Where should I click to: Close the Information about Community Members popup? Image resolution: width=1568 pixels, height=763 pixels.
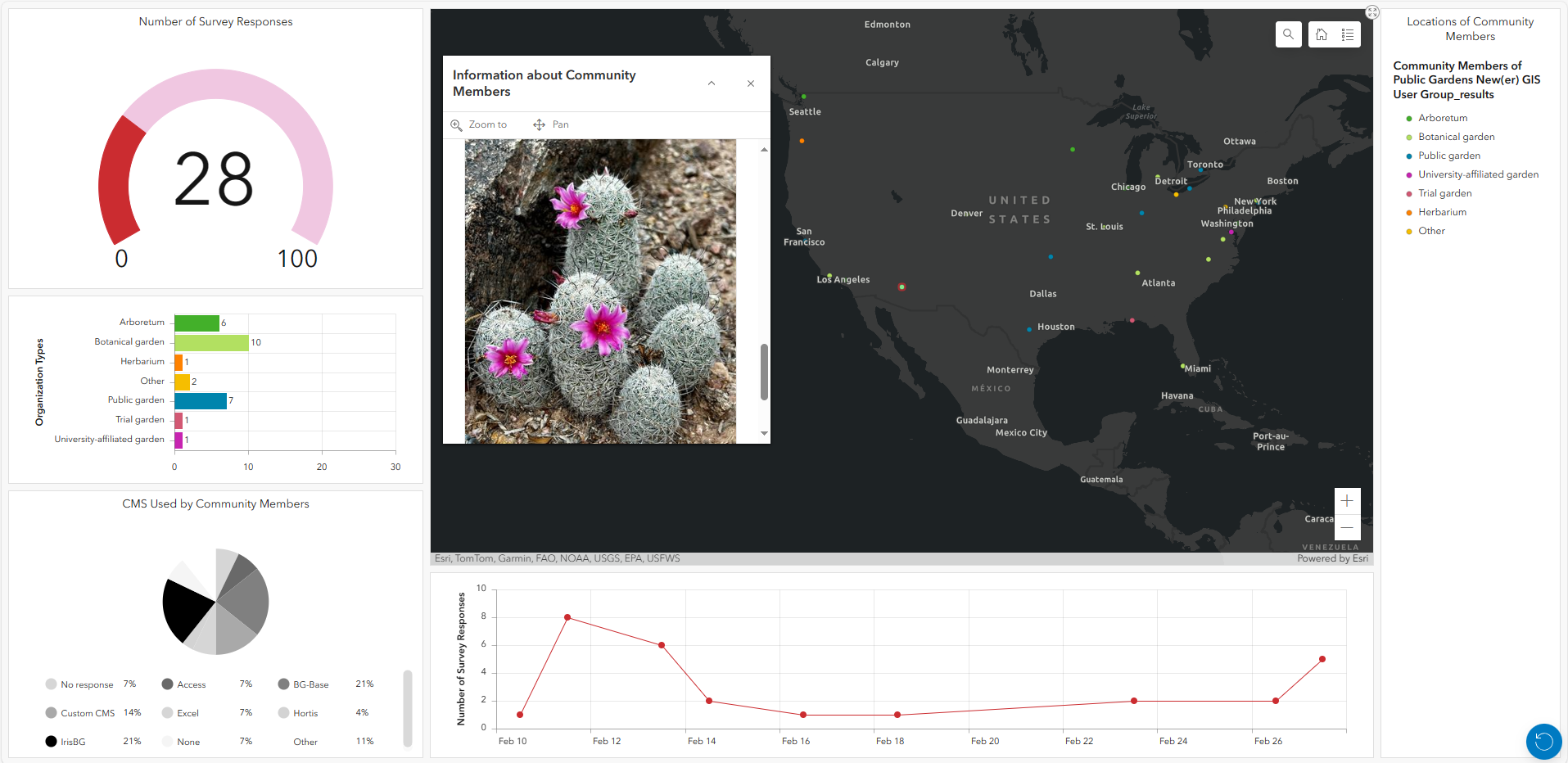click(750, 83)
